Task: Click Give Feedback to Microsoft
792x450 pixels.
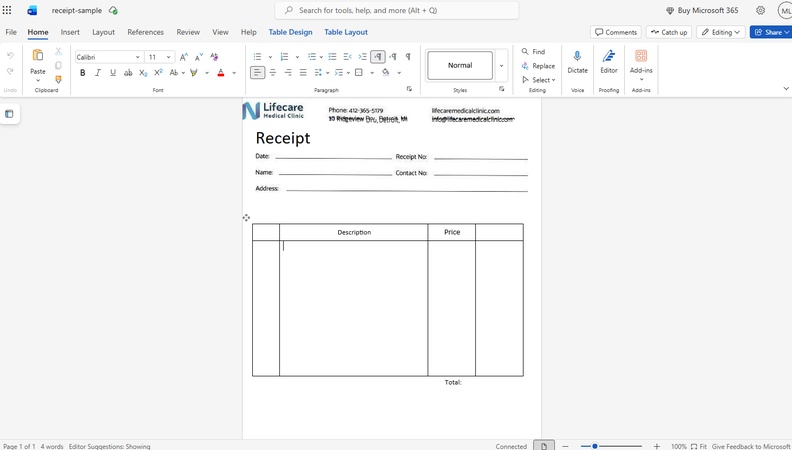Action: tap(752, 446)
